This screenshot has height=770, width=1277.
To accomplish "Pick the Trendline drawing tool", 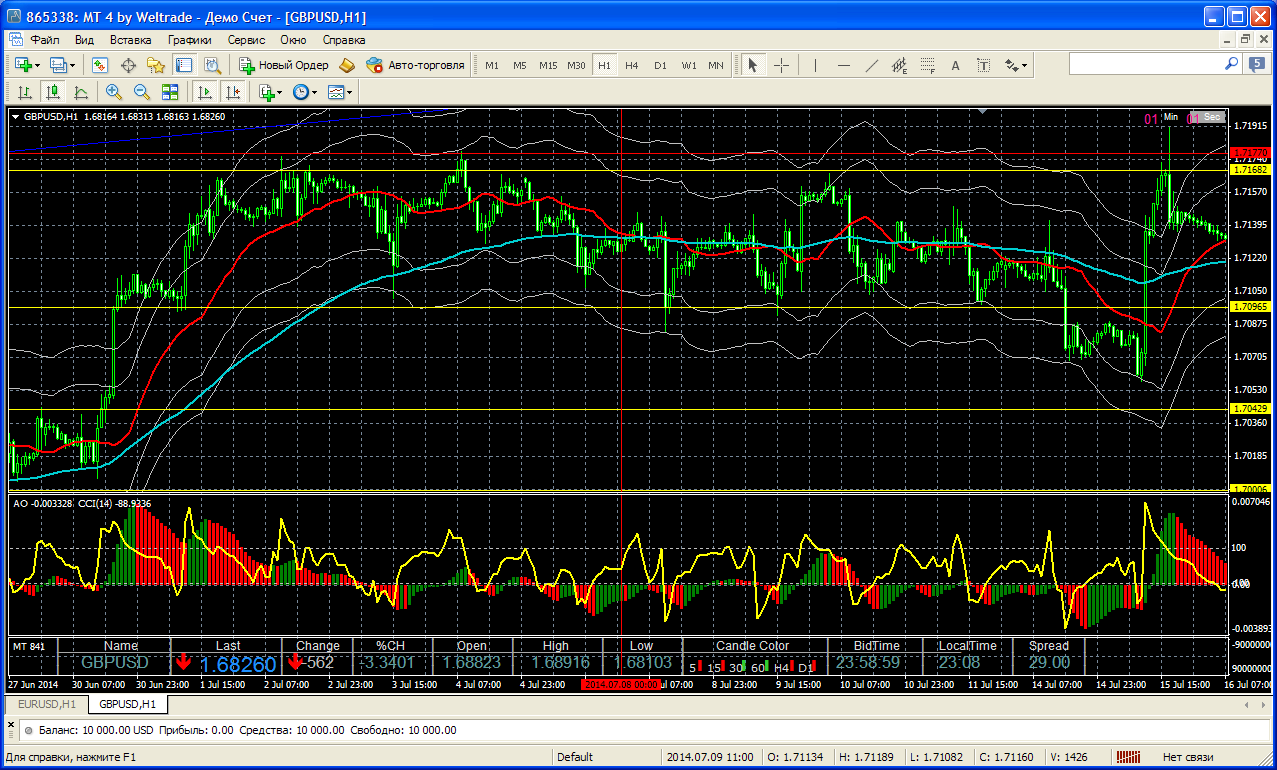I will point(871,65).
